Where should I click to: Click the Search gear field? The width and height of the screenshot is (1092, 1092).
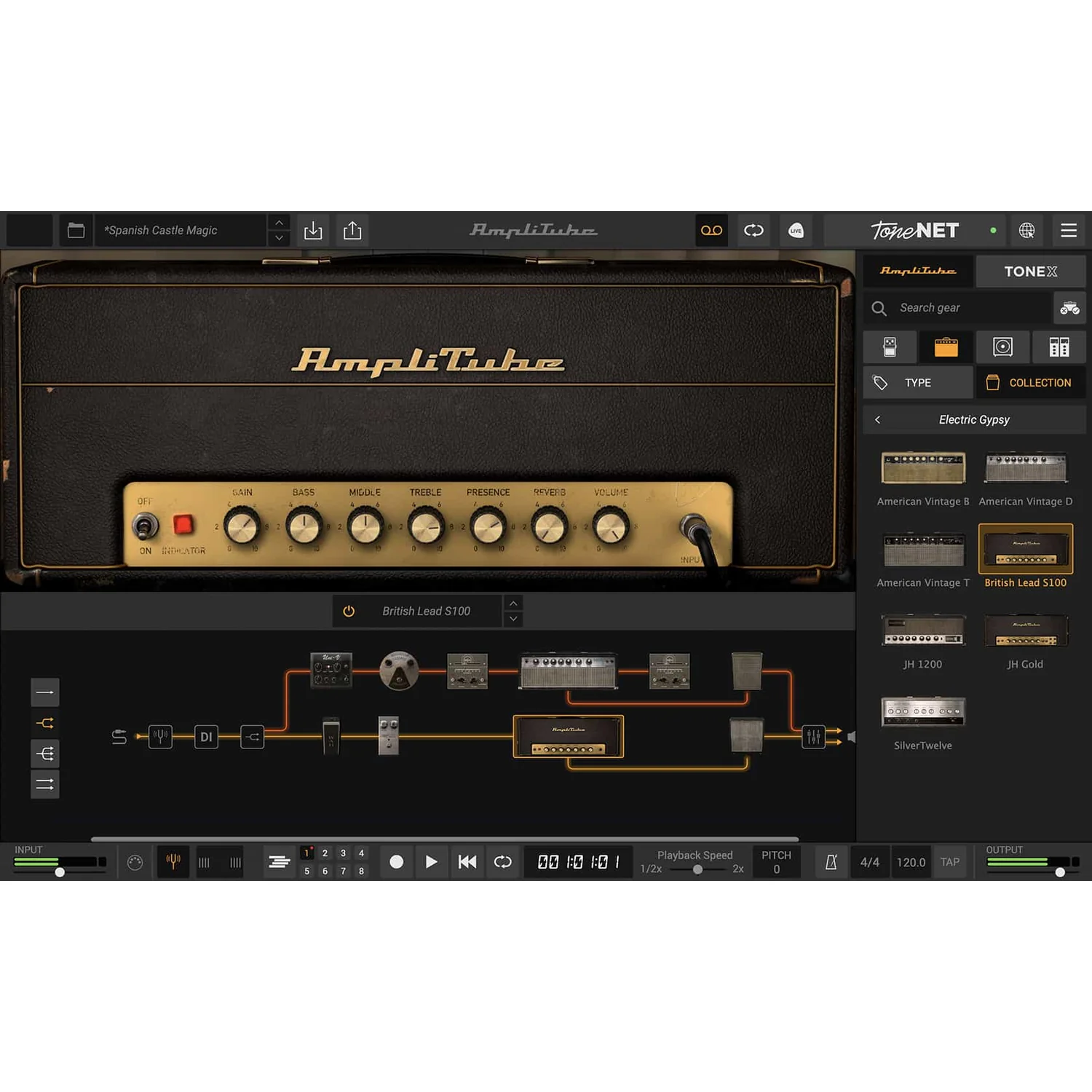[957, 308]
